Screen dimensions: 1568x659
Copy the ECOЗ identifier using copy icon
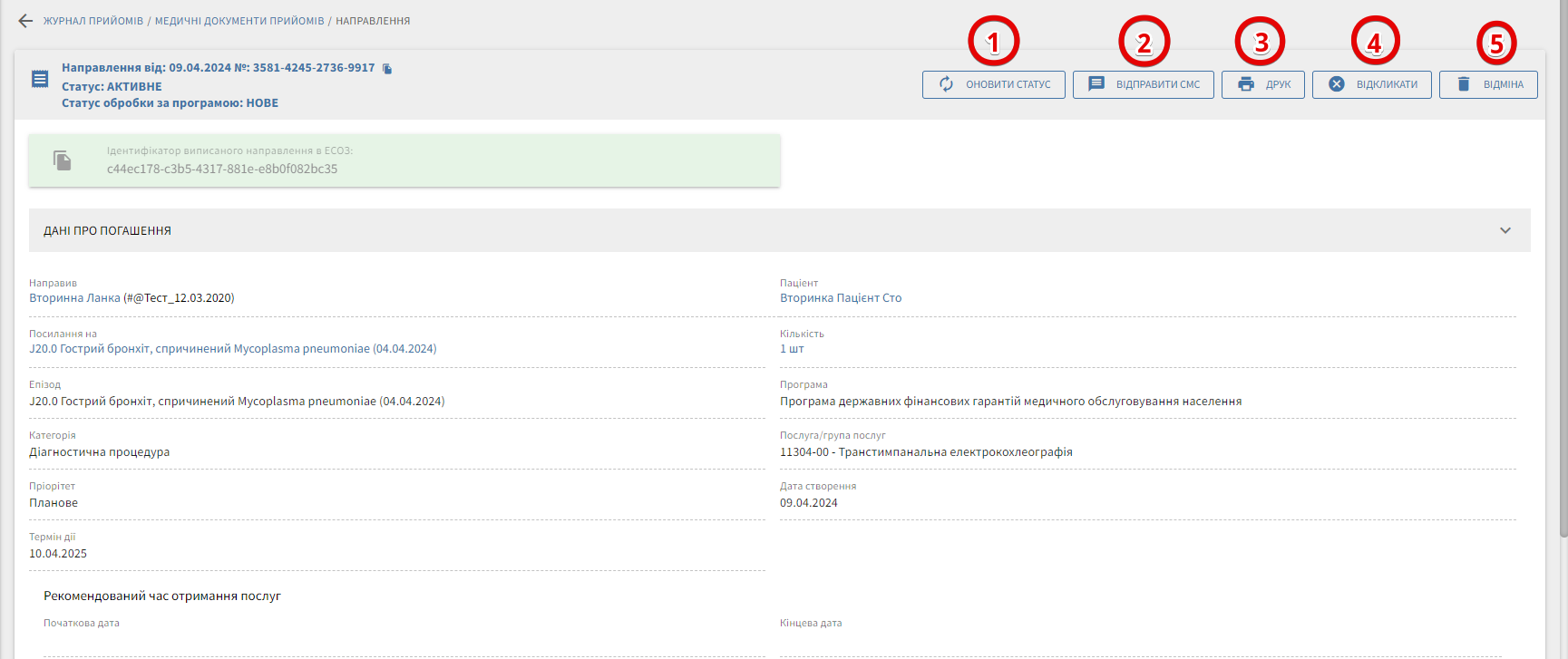click(x=62, y=160)
